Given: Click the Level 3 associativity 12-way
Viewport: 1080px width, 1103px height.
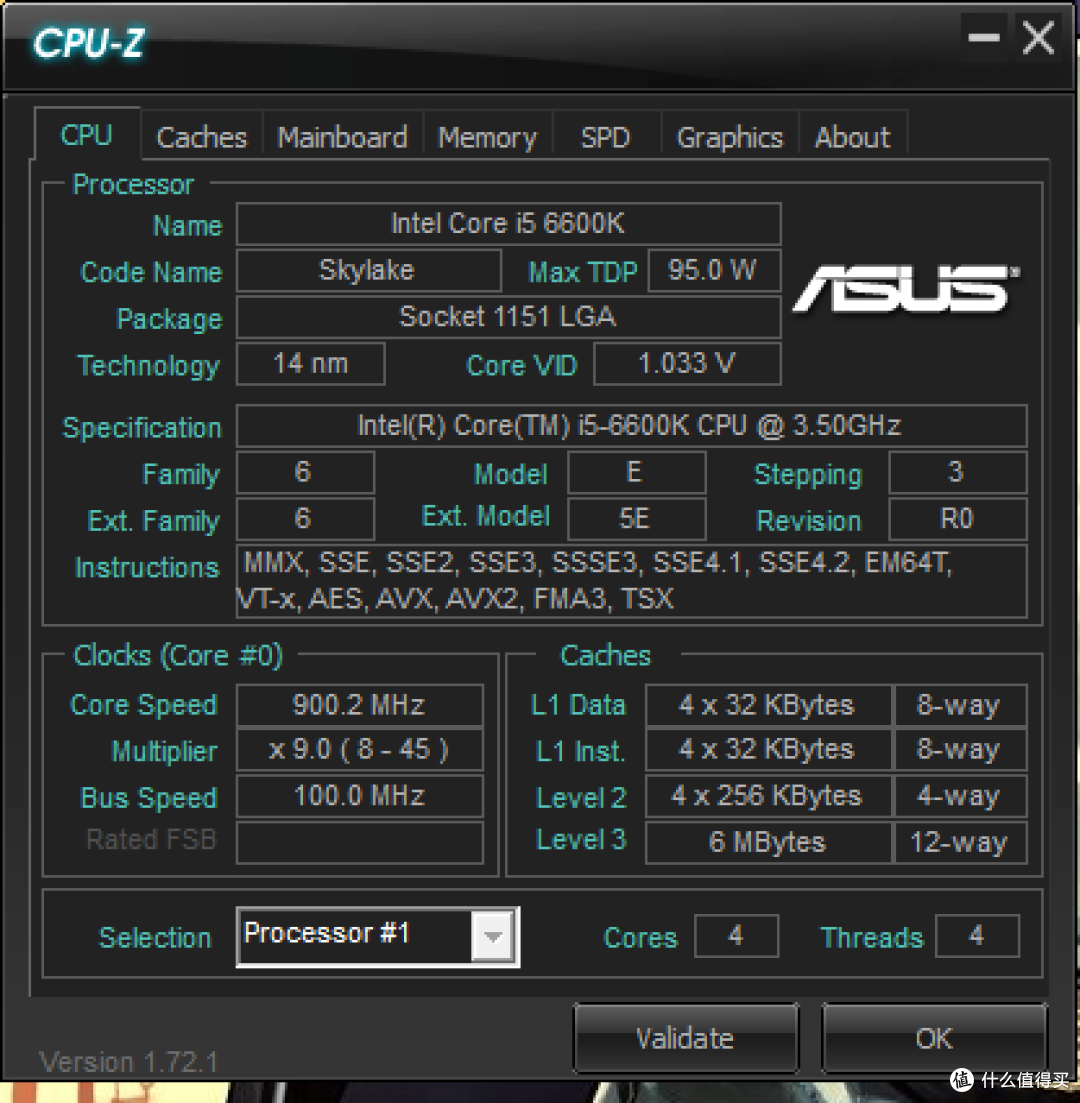Looking at the screenshot, I should [960, 842].
